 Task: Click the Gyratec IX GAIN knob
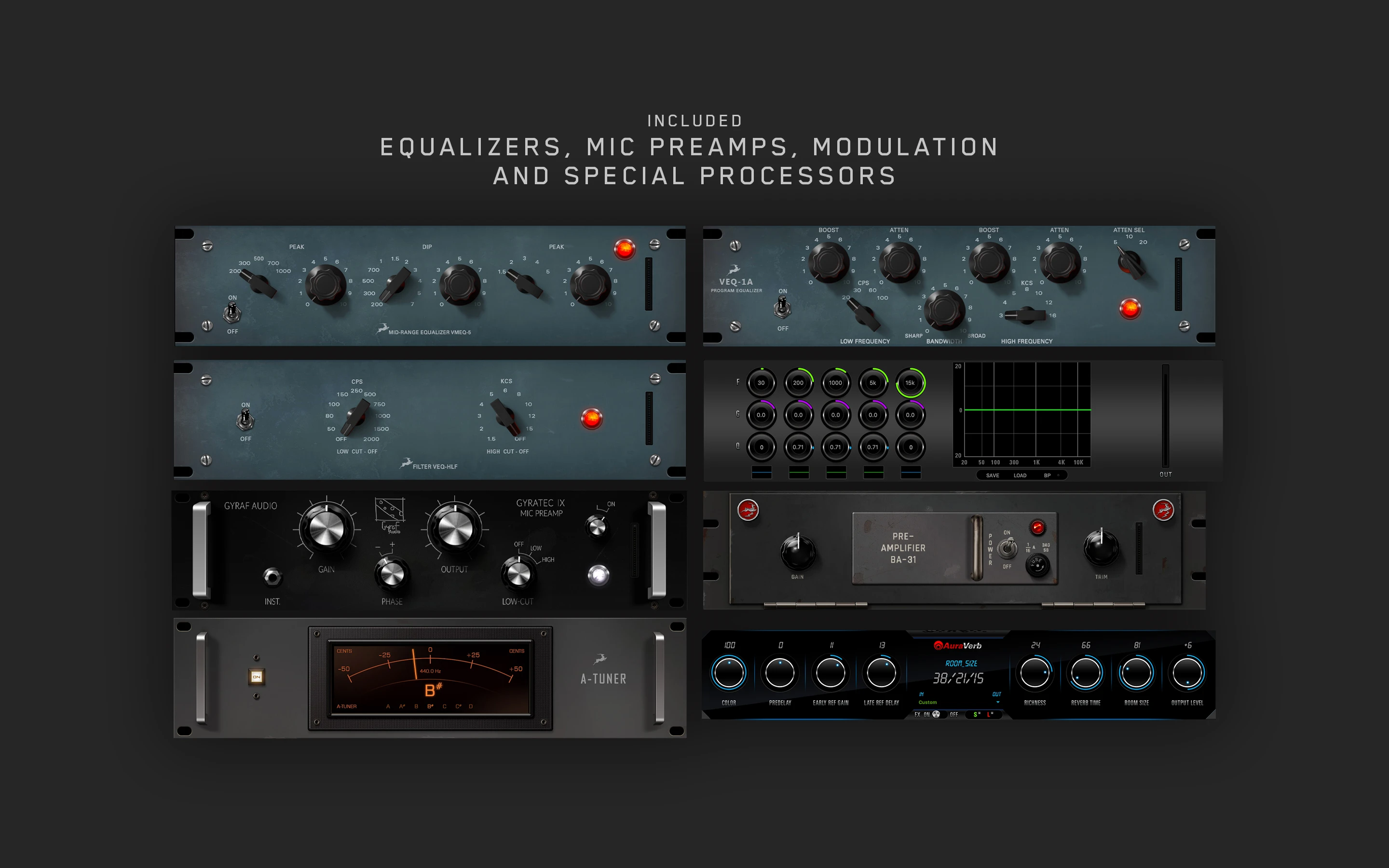click(x=326, y=529)
